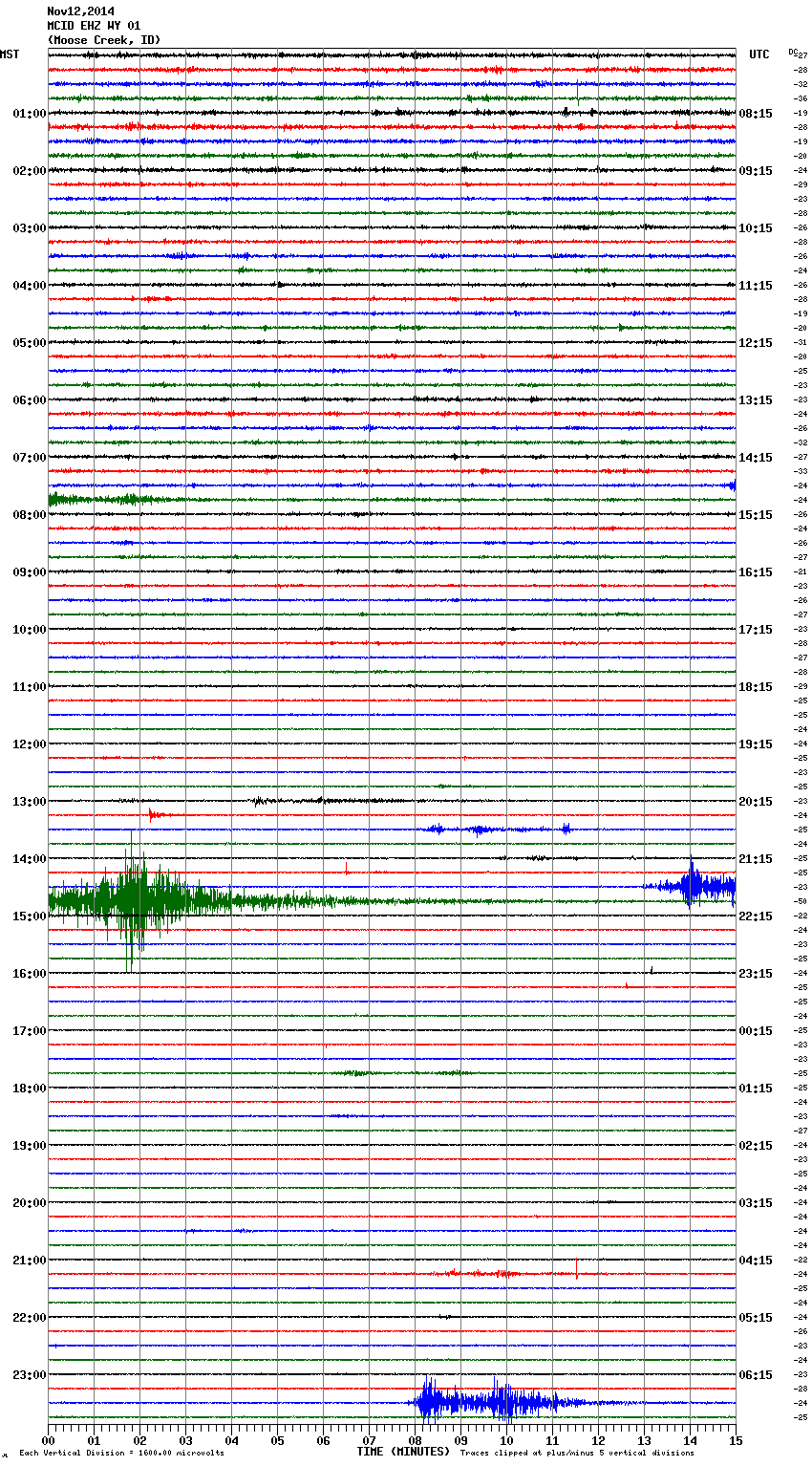Click the green signal before 08:00 row start
812x1466 pixels.
[96, 499]
